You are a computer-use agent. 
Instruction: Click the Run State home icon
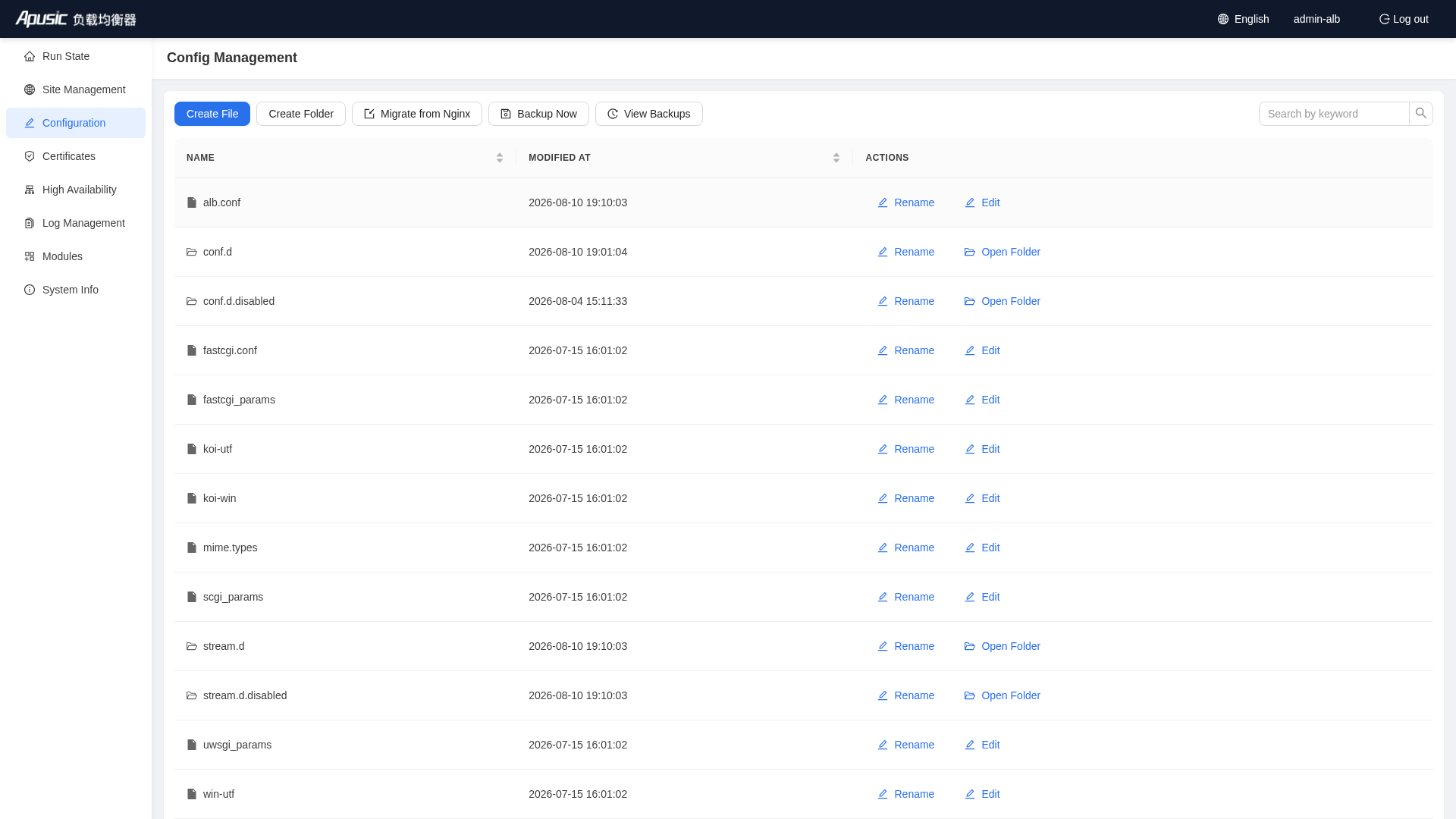[x=30, y=56]
